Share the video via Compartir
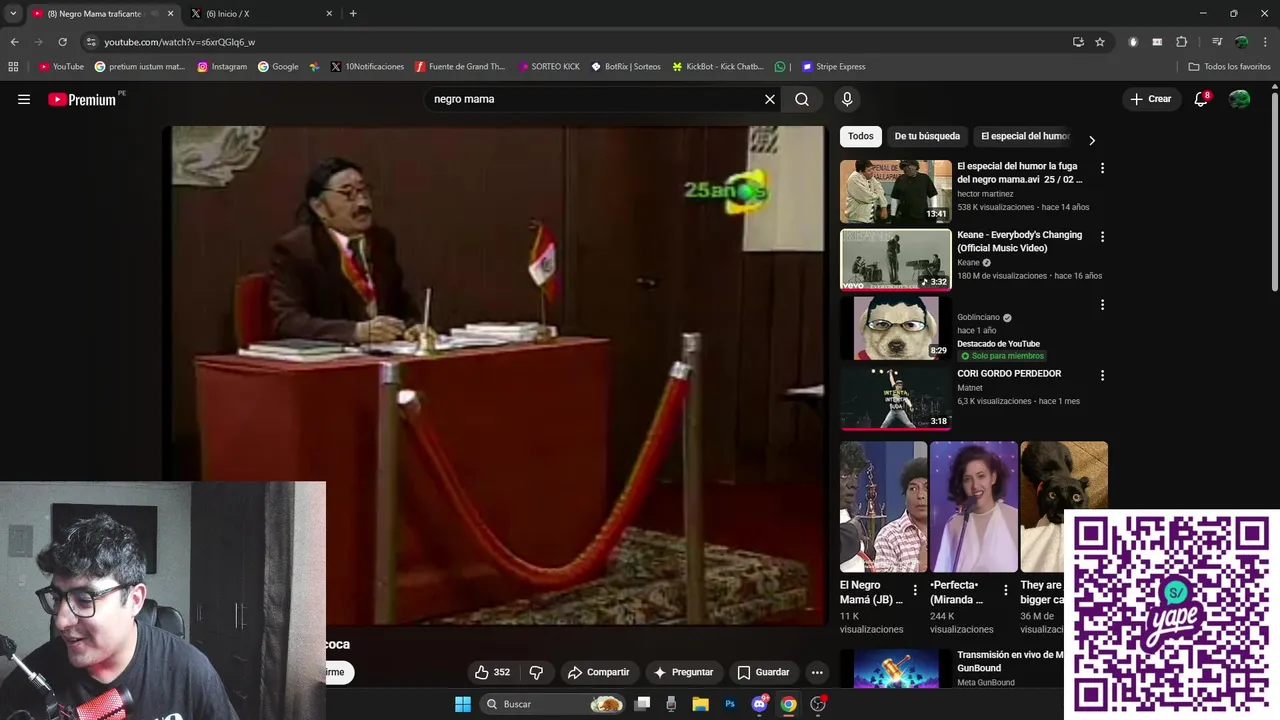This screenshot has width=1280, height=720. click(x=598, y=672)
